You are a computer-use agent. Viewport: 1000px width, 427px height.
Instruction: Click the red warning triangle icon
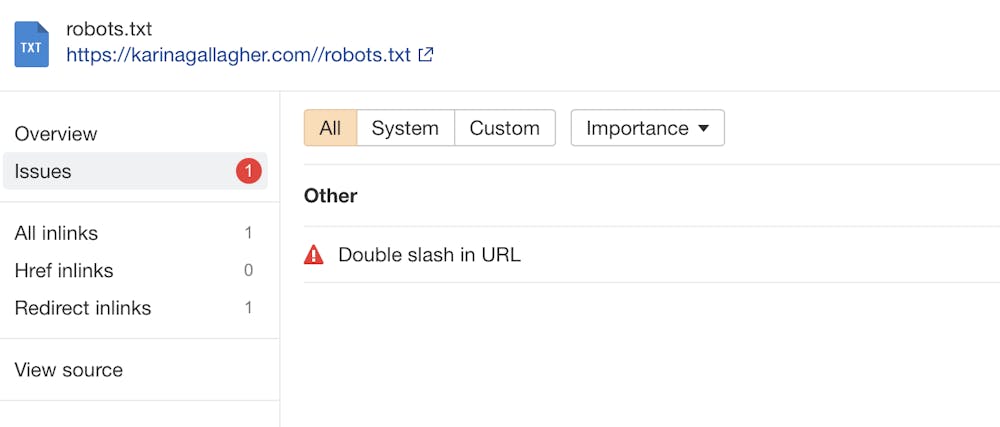click(314, 255)
